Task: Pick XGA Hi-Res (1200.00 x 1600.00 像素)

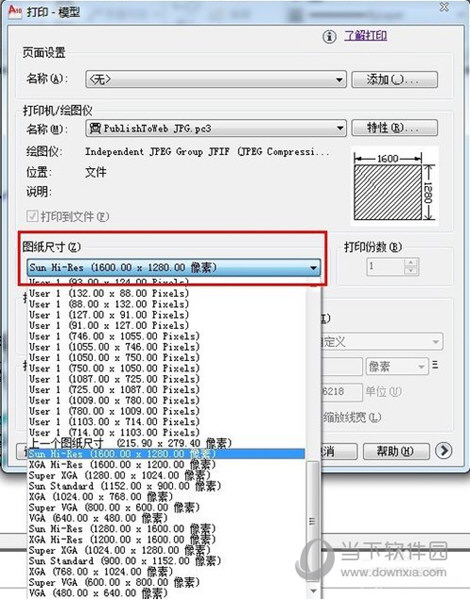Action: tap(167, 540)
